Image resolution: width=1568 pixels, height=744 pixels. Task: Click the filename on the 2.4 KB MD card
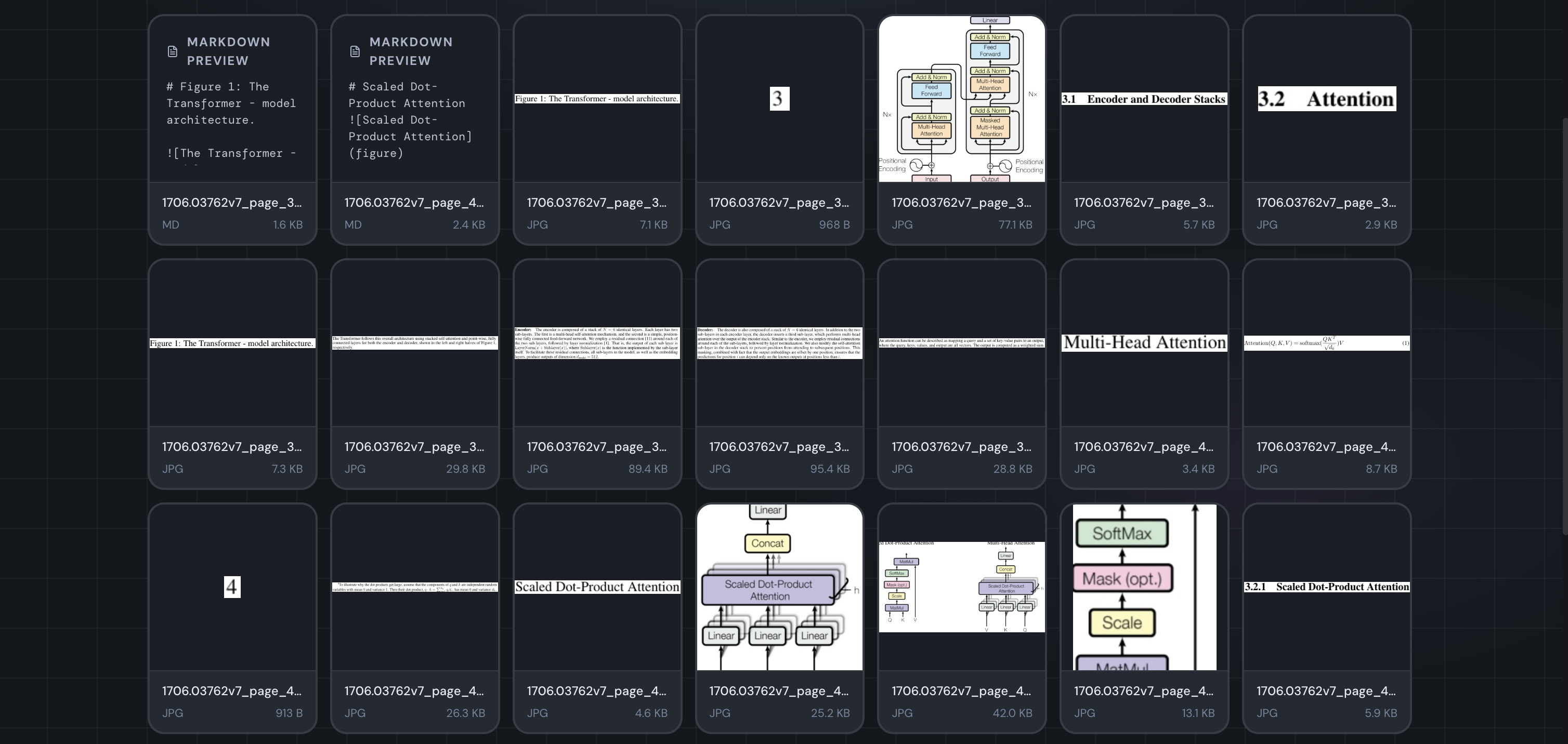click(x=414, y=203)
